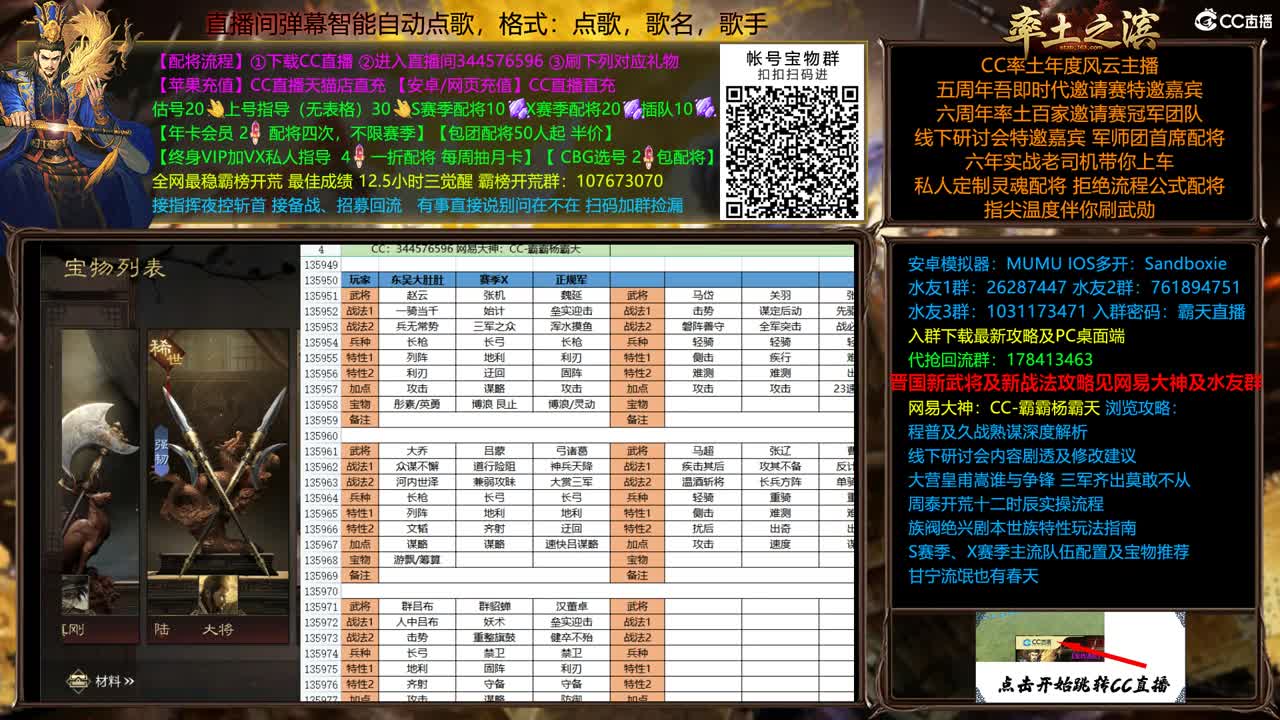Select cell containing 群貂蝉

(494, 607)
